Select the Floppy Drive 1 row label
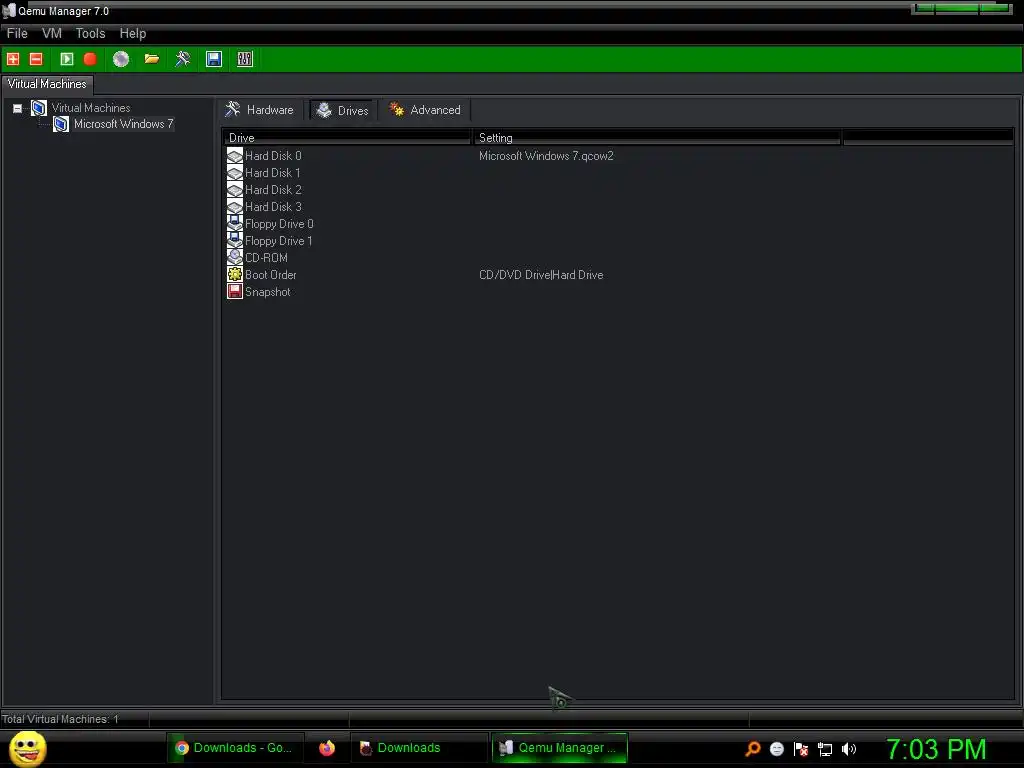Screen dimensions: 1024x768 [278, 240]
